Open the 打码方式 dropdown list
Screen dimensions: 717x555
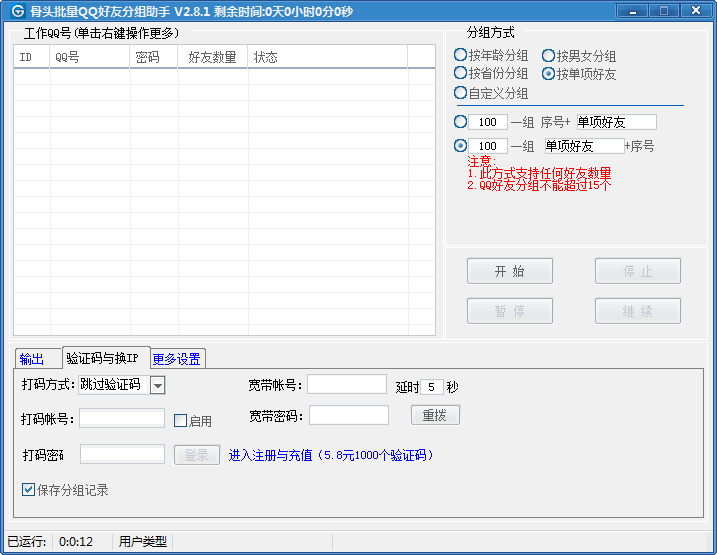[158, 385]
